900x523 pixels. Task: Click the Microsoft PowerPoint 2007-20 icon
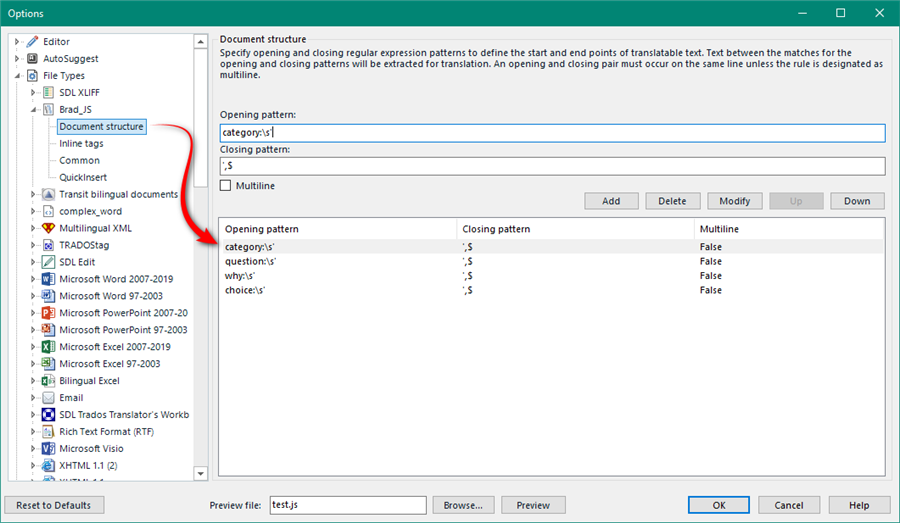pos(49,313)
